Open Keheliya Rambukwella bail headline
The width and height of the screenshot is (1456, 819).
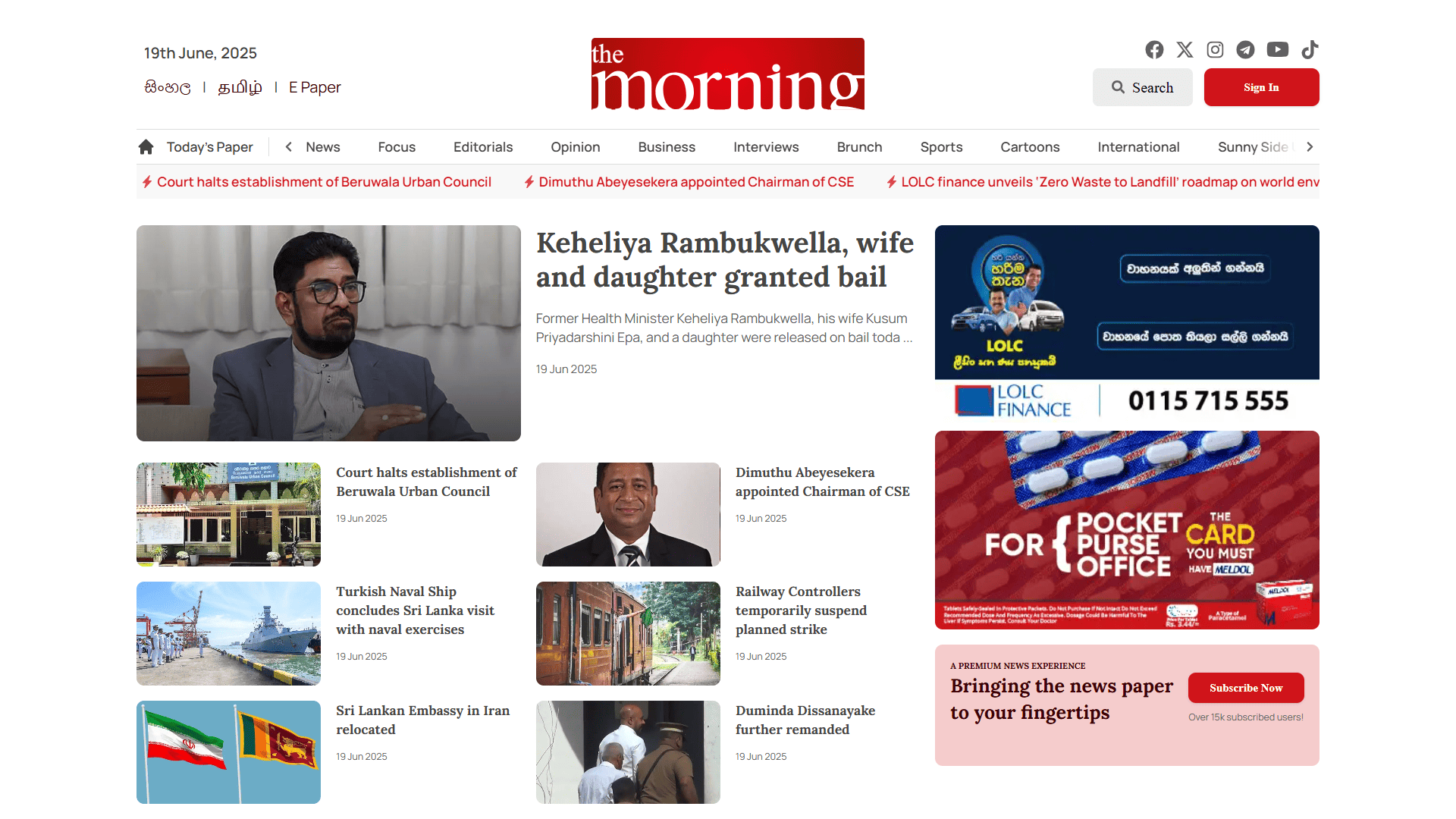(724, 259)
